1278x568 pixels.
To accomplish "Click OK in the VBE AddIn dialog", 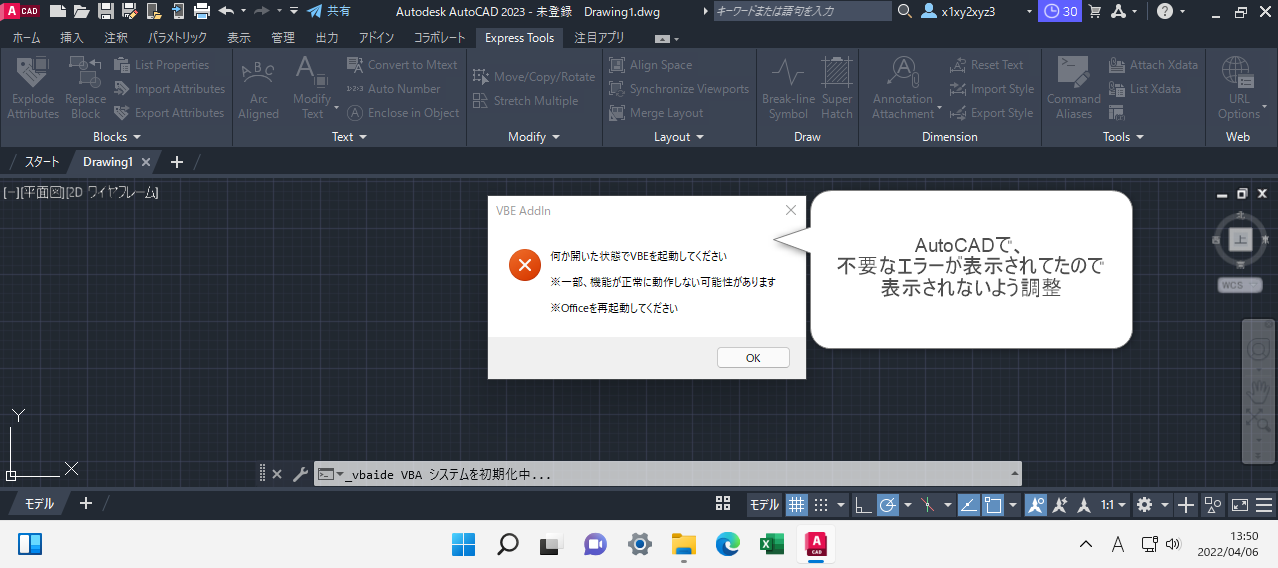I will (753, 358).
